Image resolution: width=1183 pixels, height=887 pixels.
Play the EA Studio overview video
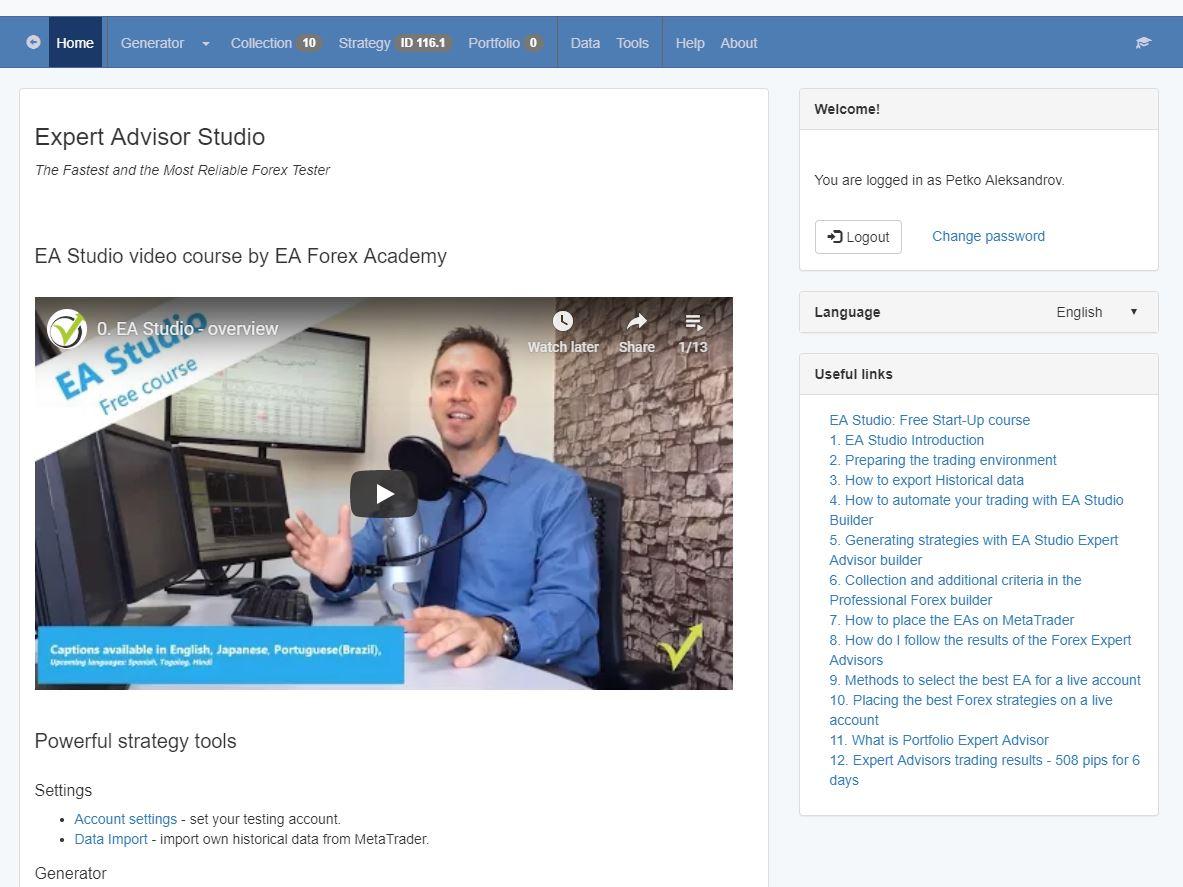[x=384, y=494]
